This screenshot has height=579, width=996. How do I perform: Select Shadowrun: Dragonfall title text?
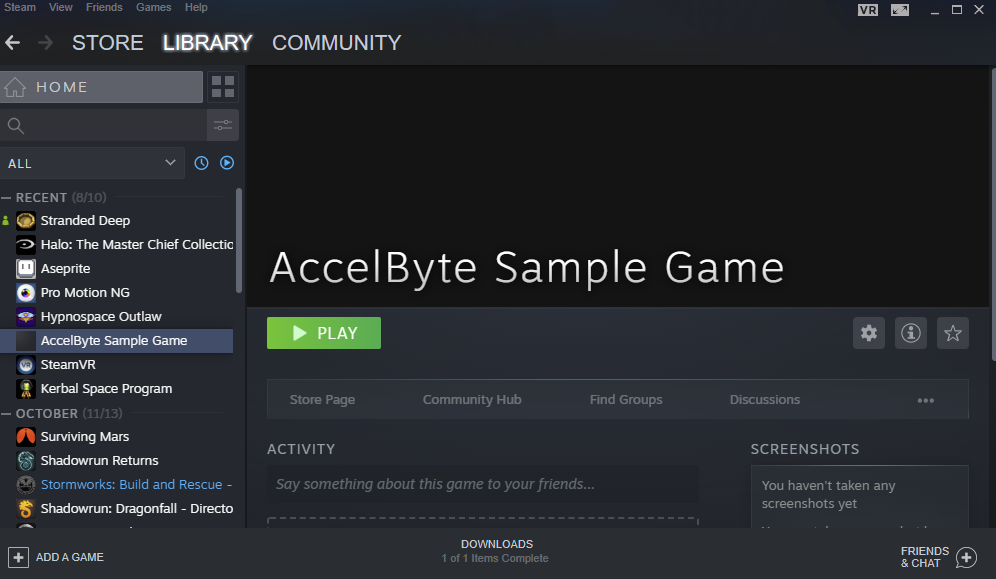(137, 509)
